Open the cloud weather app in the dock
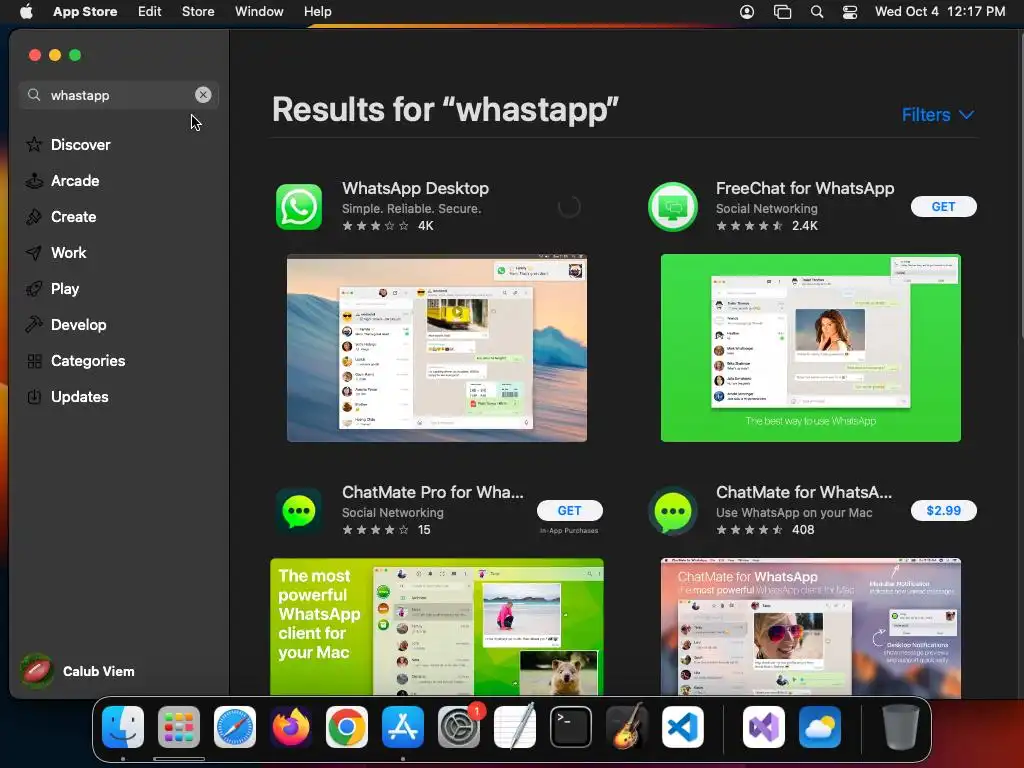Image resolution: width=1024 pixels, height=768 pixels. click(820, 727)
